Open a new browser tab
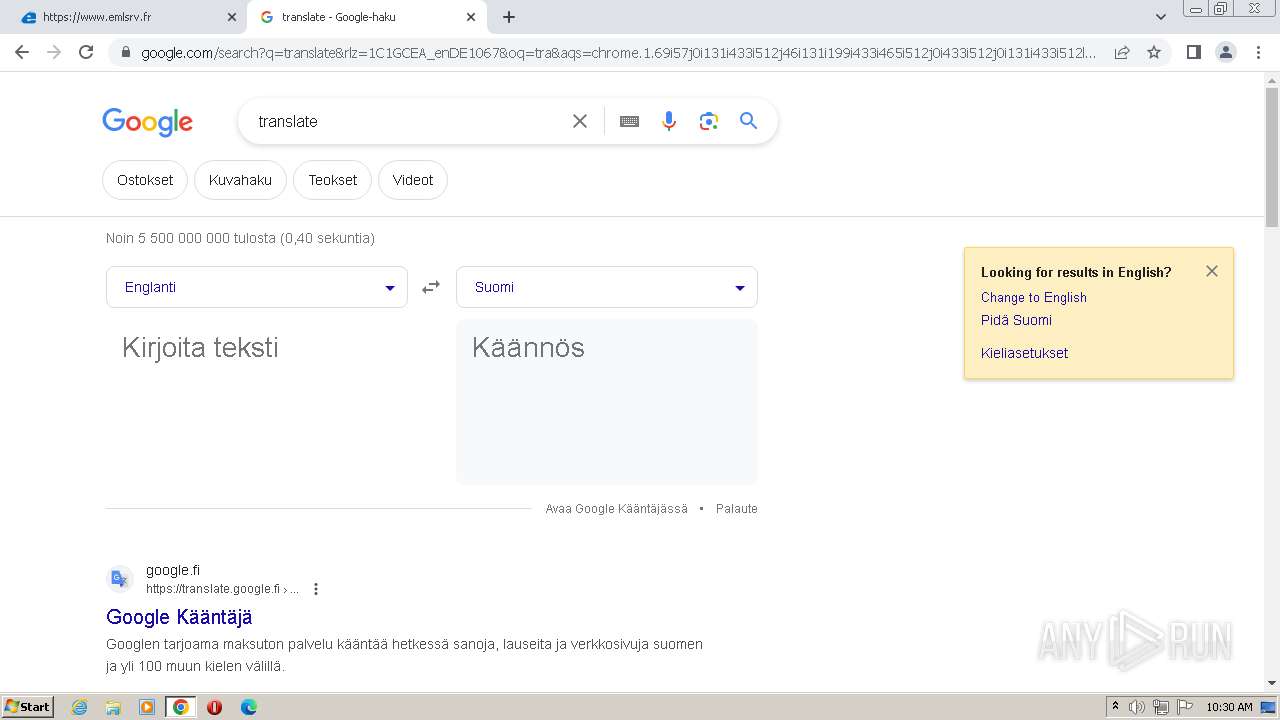This screenshot has width=1280, height=720. [x=509, y=17]
